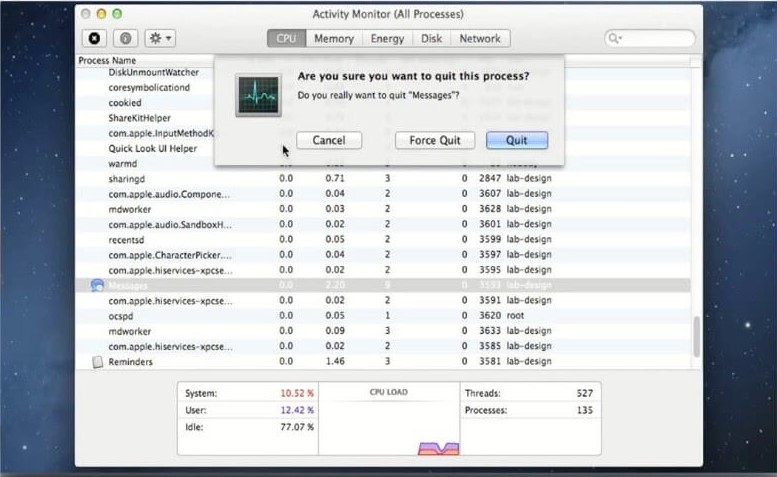Viewport: 777px width, 477px height.
Task: Click the Processes count 135
Action: (x=584, y=410)
